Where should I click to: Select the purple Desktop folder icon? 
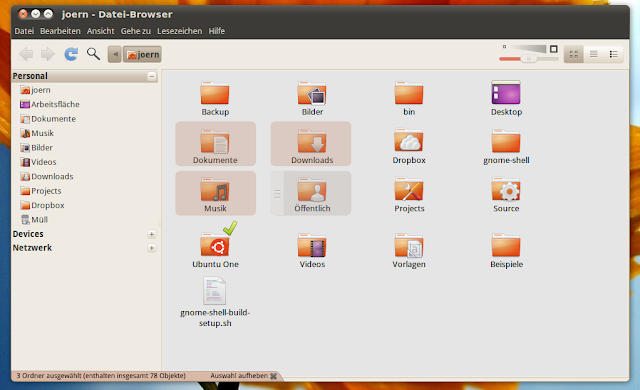[506, 93]
